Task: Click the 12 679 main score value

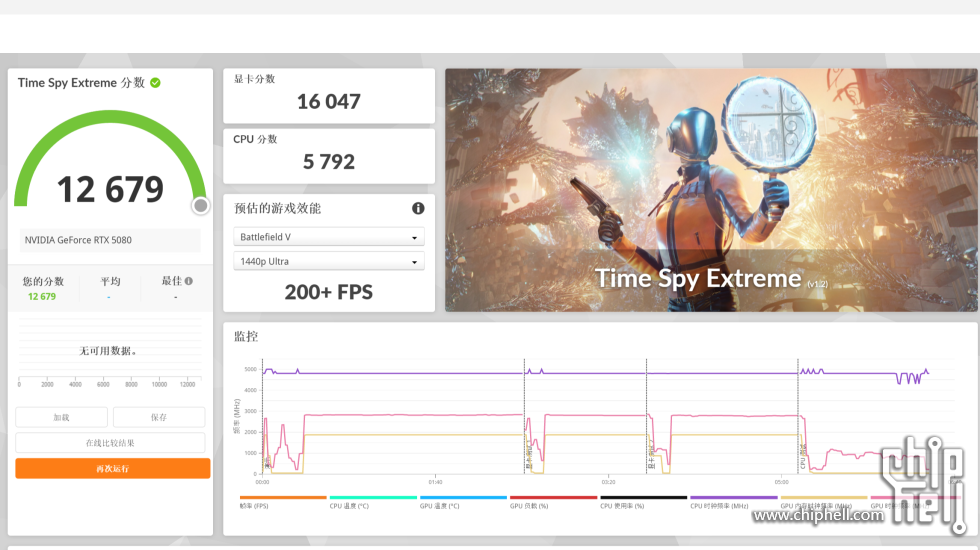Action: [111, 189]
